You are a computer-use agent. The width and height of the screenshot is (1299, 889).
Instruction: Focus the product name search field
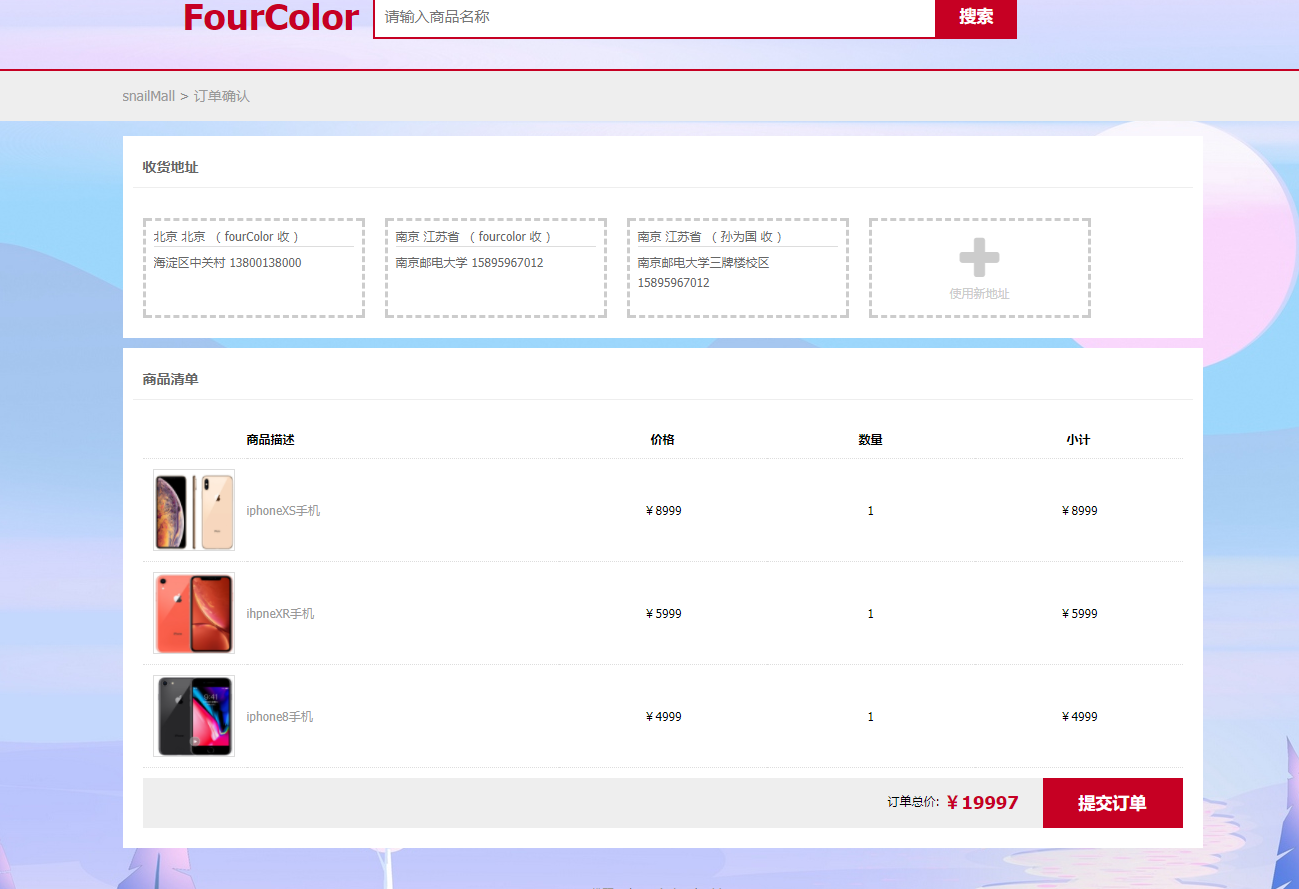(654, 17)
